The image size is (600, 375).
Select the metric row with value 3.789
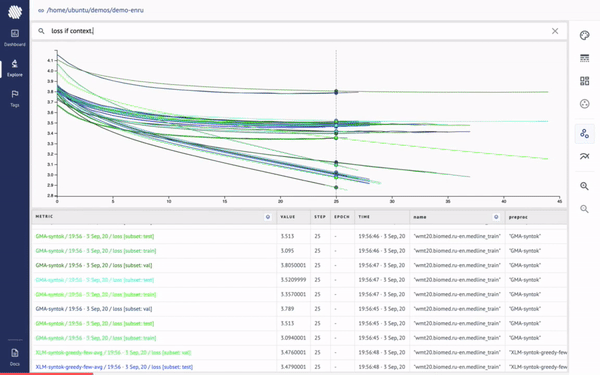tap(299, 309)
